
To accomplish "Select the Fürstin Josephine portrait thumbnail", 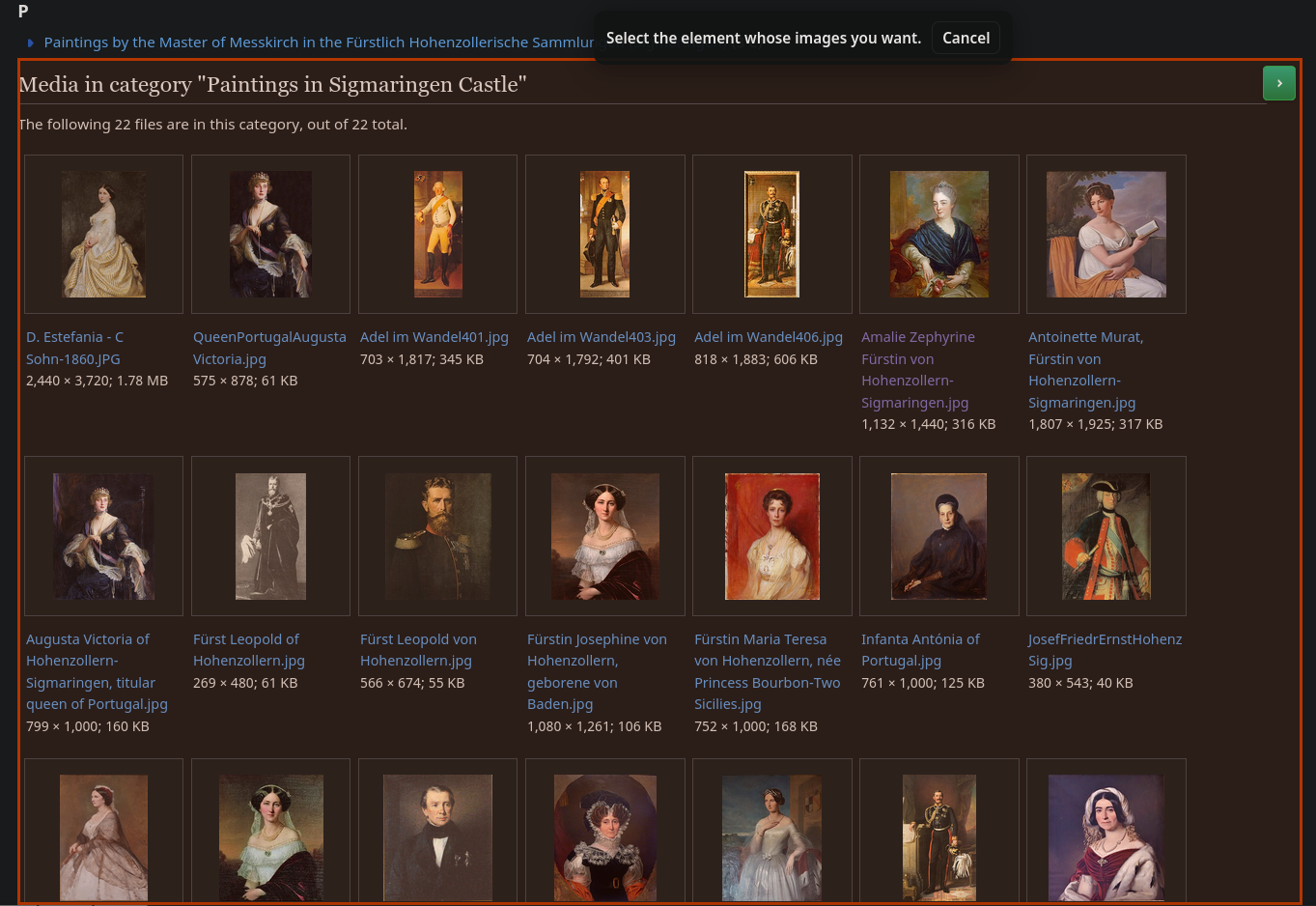I will 605,536.
